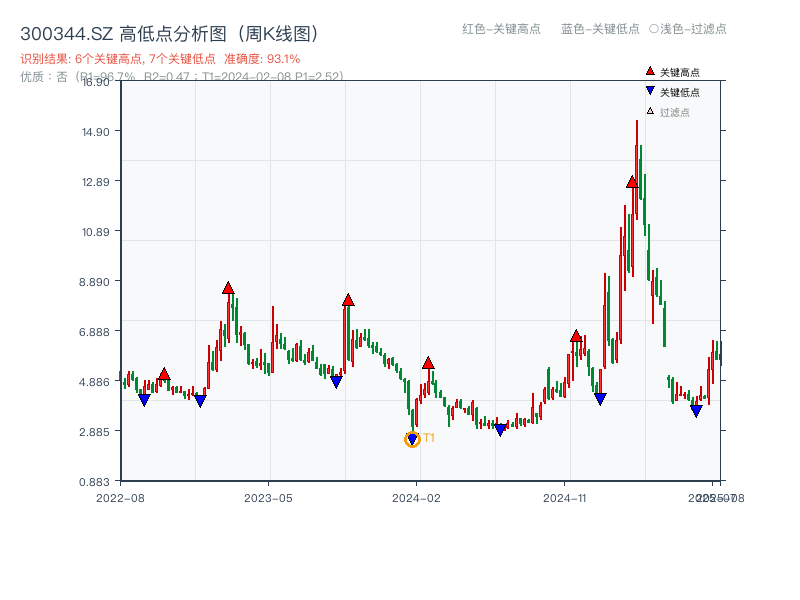Click the rightmost blue low-point triangle on the chart
The height and width of the screenshot is (600, 800).
click(697, 409)
